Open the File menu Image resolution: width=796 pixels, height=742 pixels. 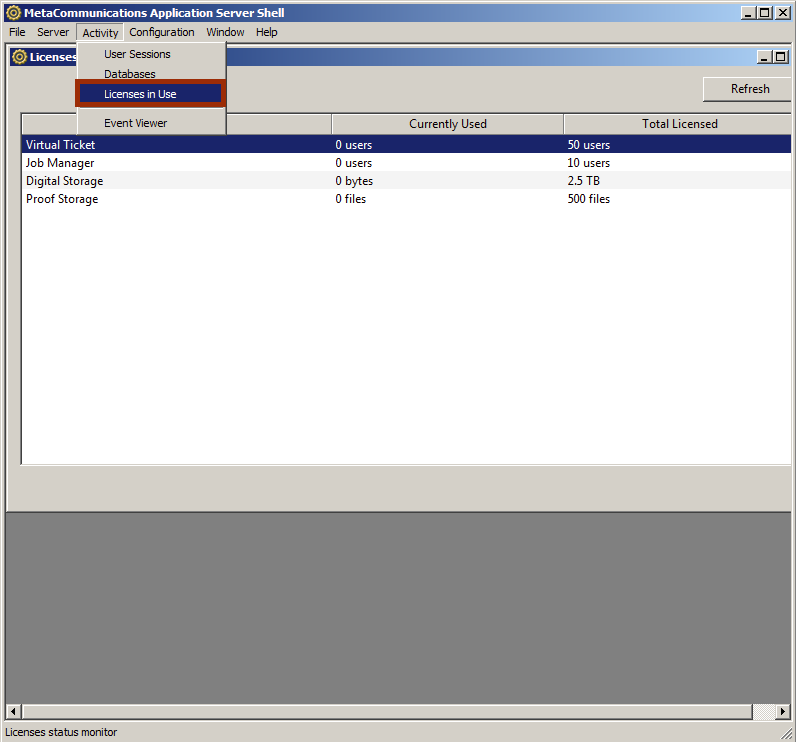click(17, 32)
